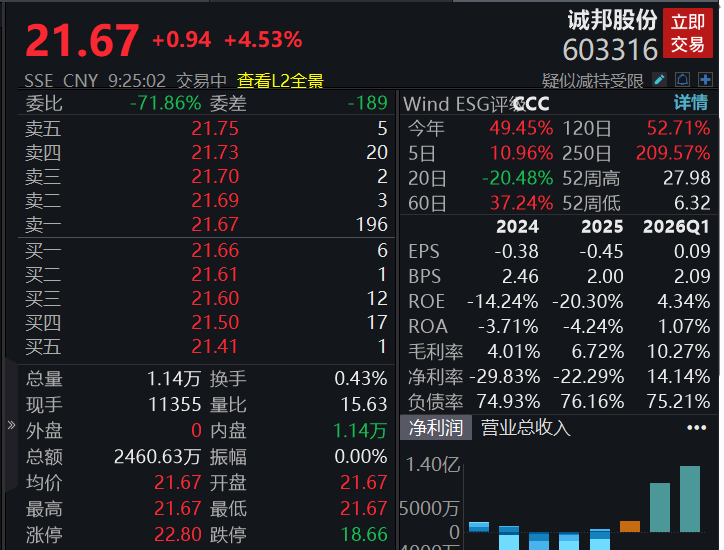Image resolution: width=724 pixels, height=550 pixels.
Task: Click the 买一 price 21.66
Action: pos(215,250)
